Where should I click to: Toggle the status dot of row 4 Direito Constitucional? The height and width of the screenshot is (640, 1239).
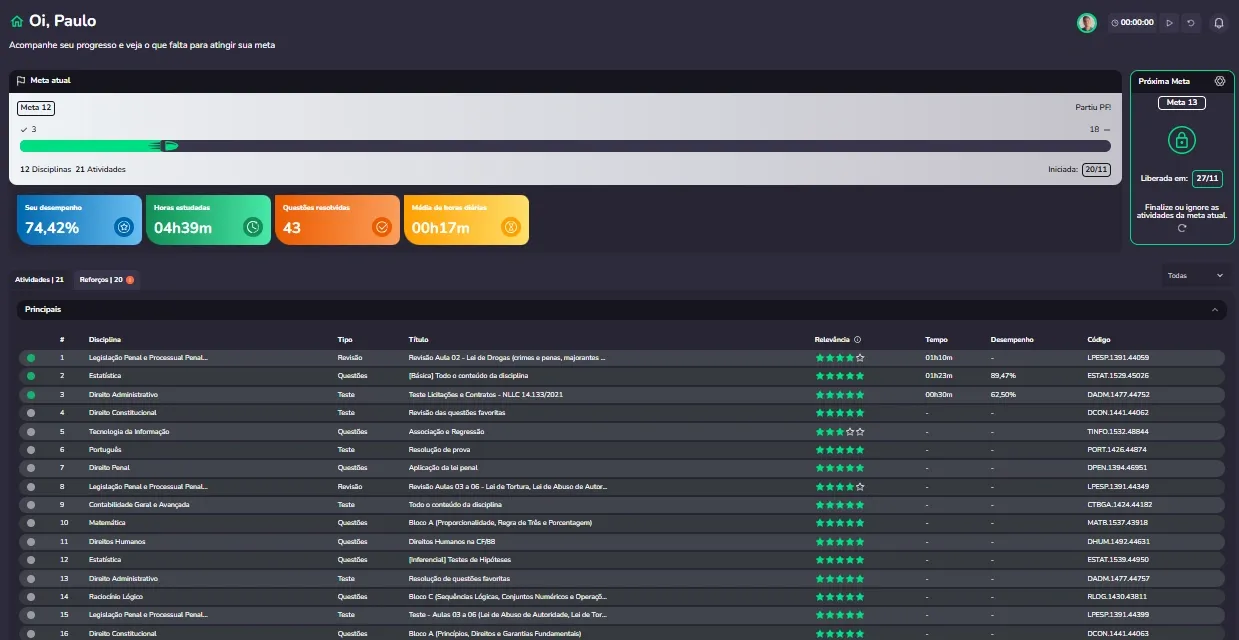click(x=31, y=412)
